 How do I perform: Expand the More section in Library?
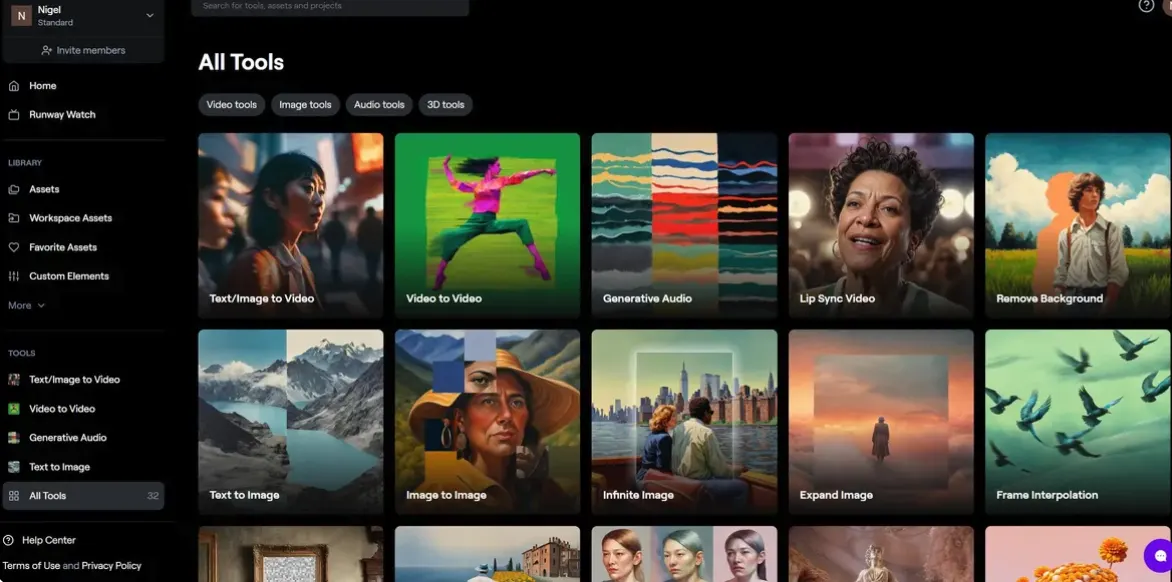click(27, 306)
